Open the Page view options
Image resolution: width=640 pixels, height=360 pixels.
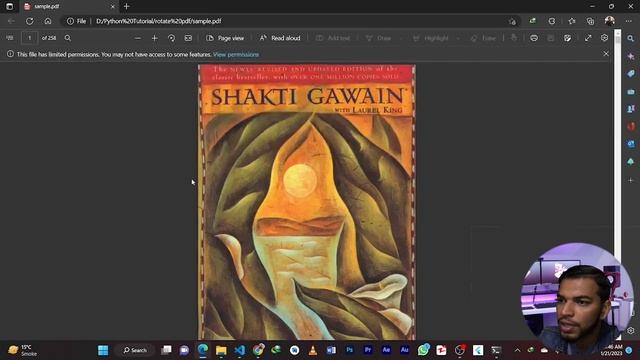point(225,38)
